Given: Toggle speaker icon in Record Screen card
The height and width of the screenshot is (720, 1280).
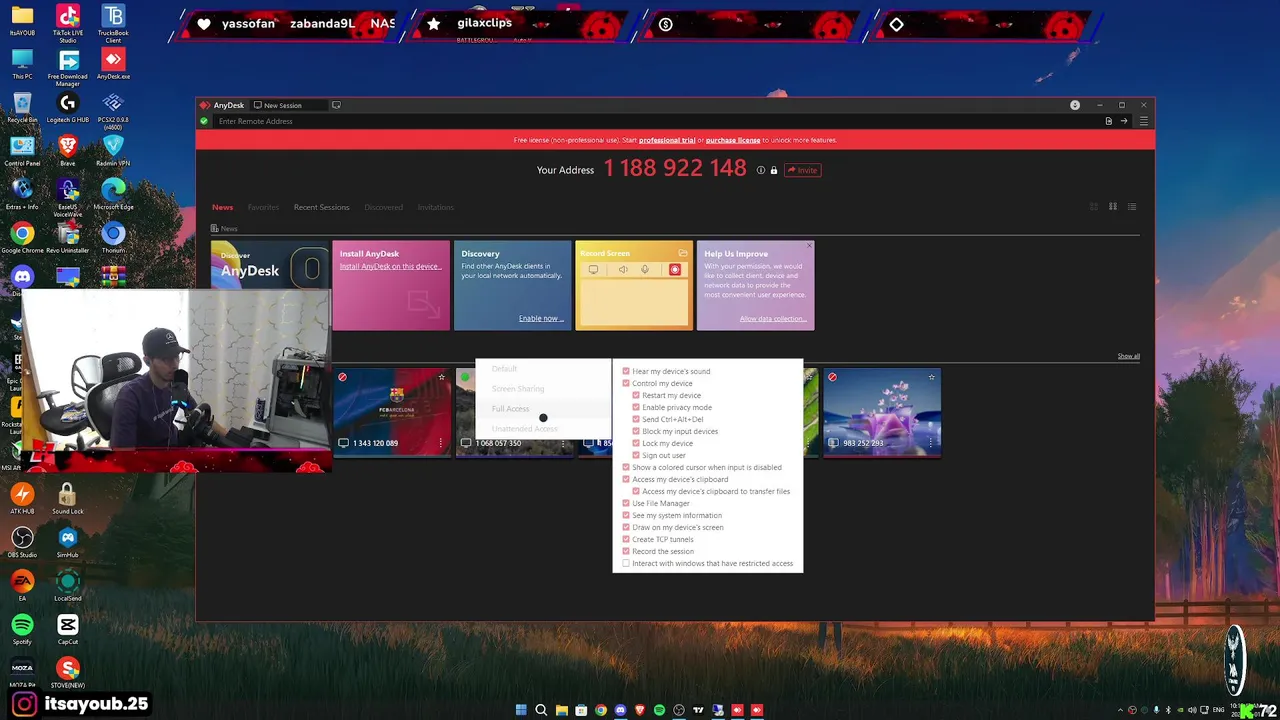Looking at the screenshot, I should click(623, 269).
